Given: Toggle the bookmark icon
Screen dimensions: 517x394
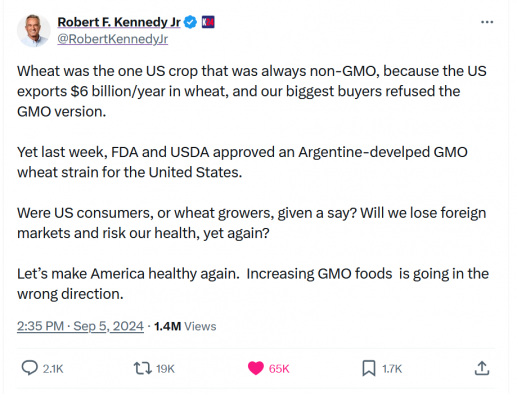Looking at the screenshot, I should tap(369, 368).
